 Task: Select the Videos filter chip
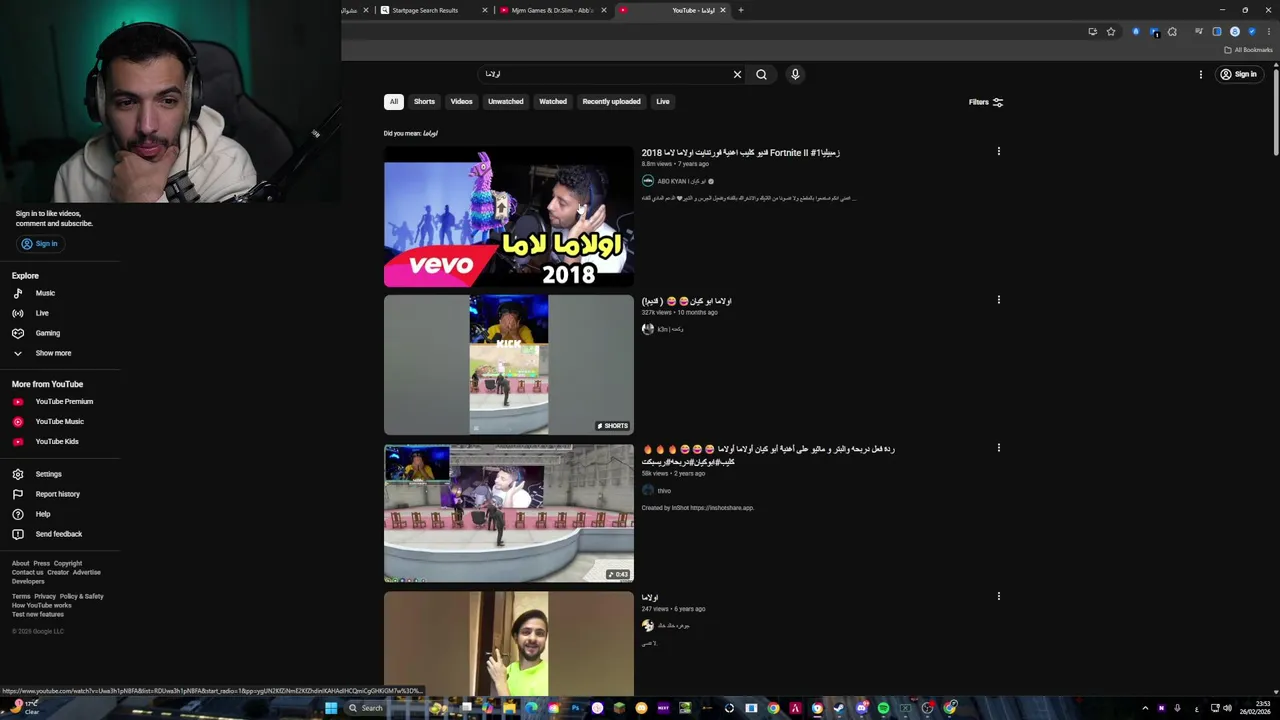[461, 101]
